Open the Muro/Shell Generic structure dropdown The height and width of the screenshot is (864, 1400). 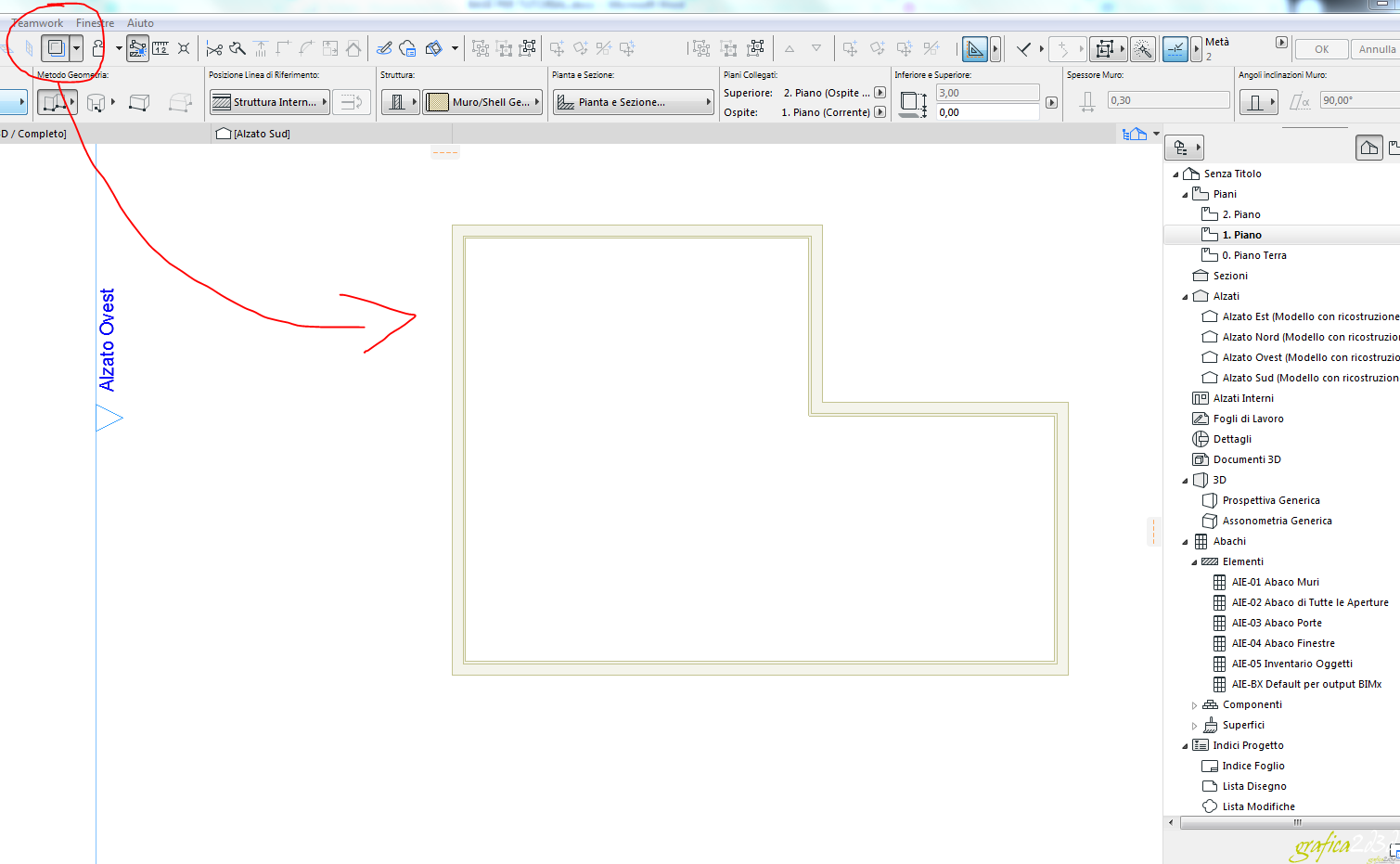pos(482,102)
